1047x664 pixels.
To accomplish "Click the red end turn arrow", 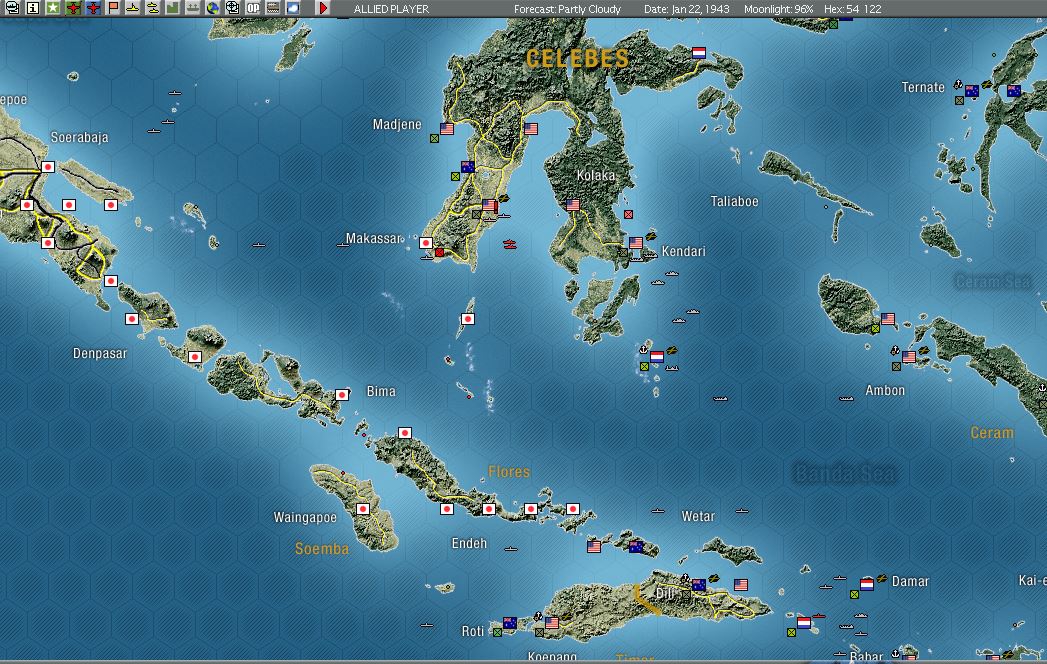I will pyautogui.click(x=323, y=8).
